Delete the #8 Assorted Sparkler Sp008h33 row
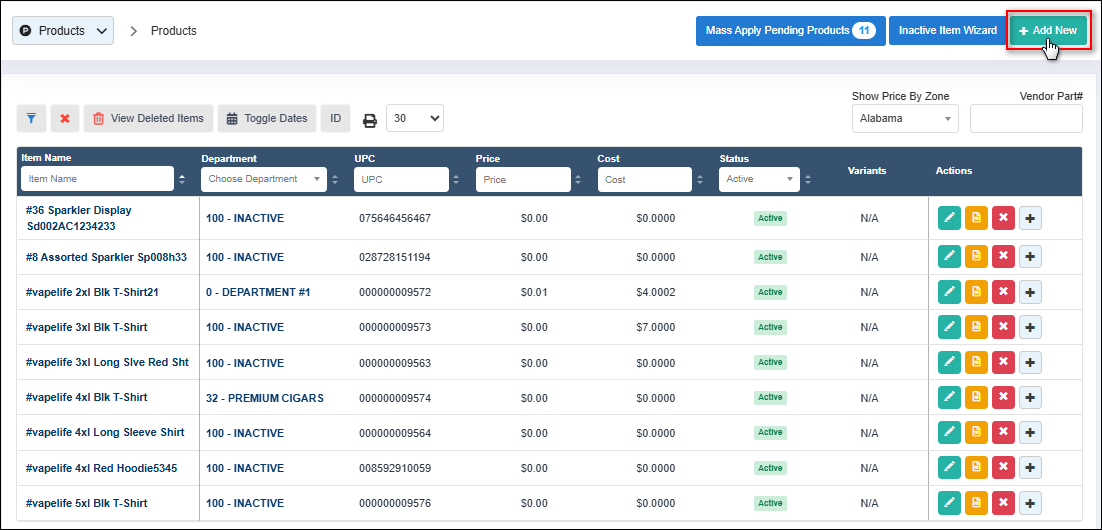This screenshot has width=1102, height=530. point(1003,257)
